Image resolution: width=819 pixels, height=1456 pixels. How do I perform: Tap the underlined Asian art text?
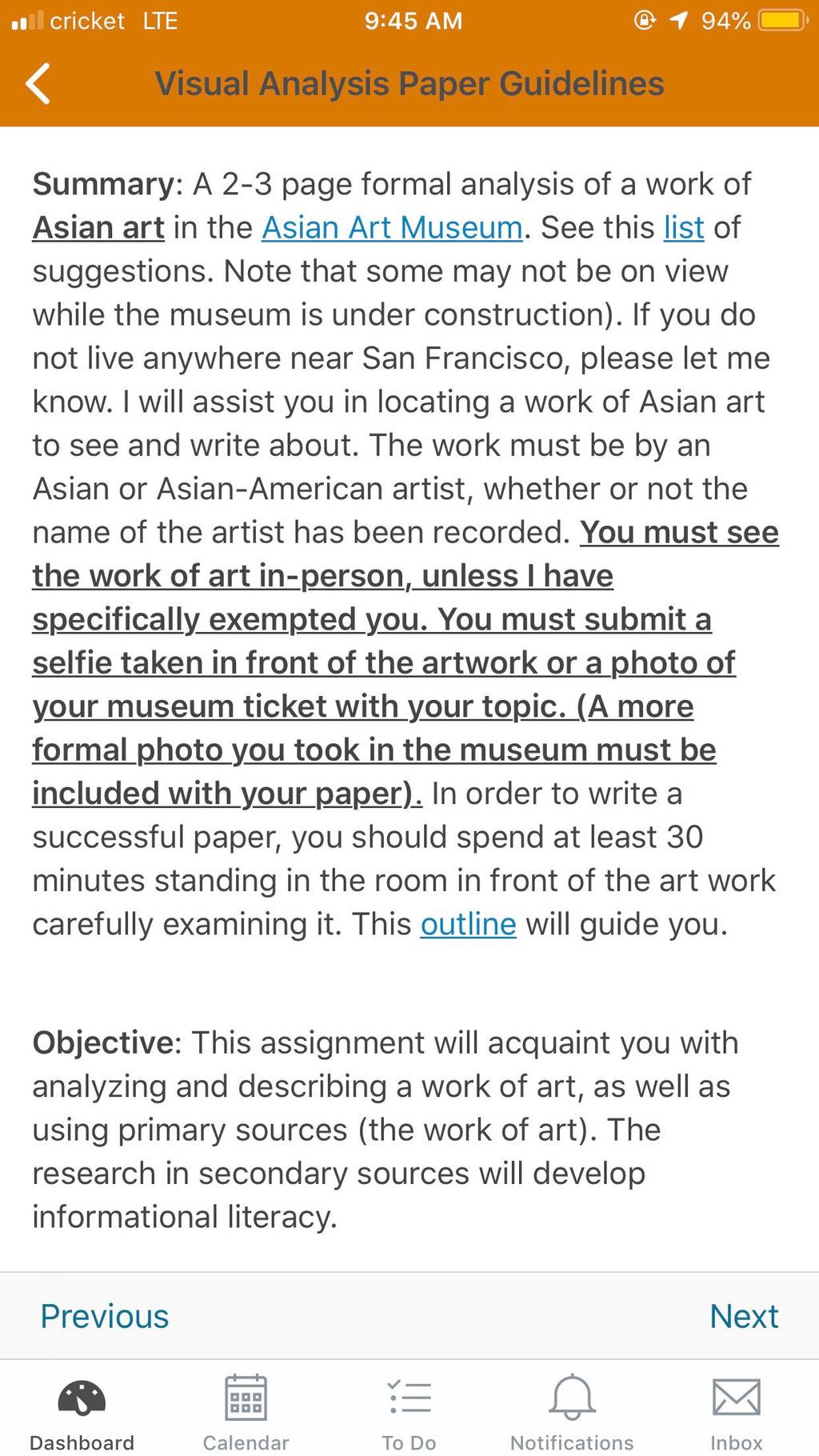pos(98,228)
